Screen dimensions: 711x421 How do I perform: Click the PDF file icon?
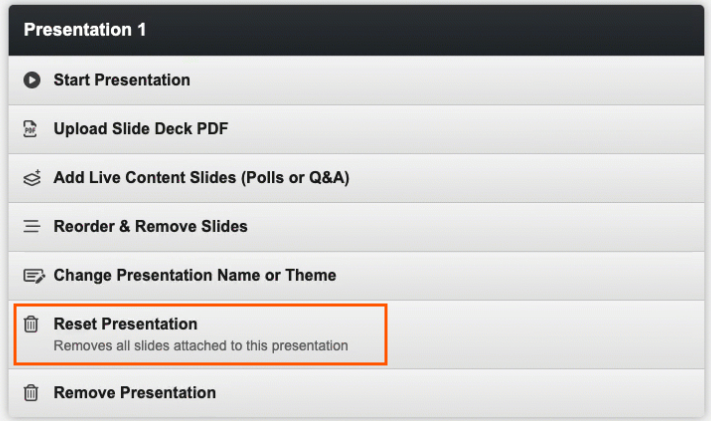tap(32, 129)
